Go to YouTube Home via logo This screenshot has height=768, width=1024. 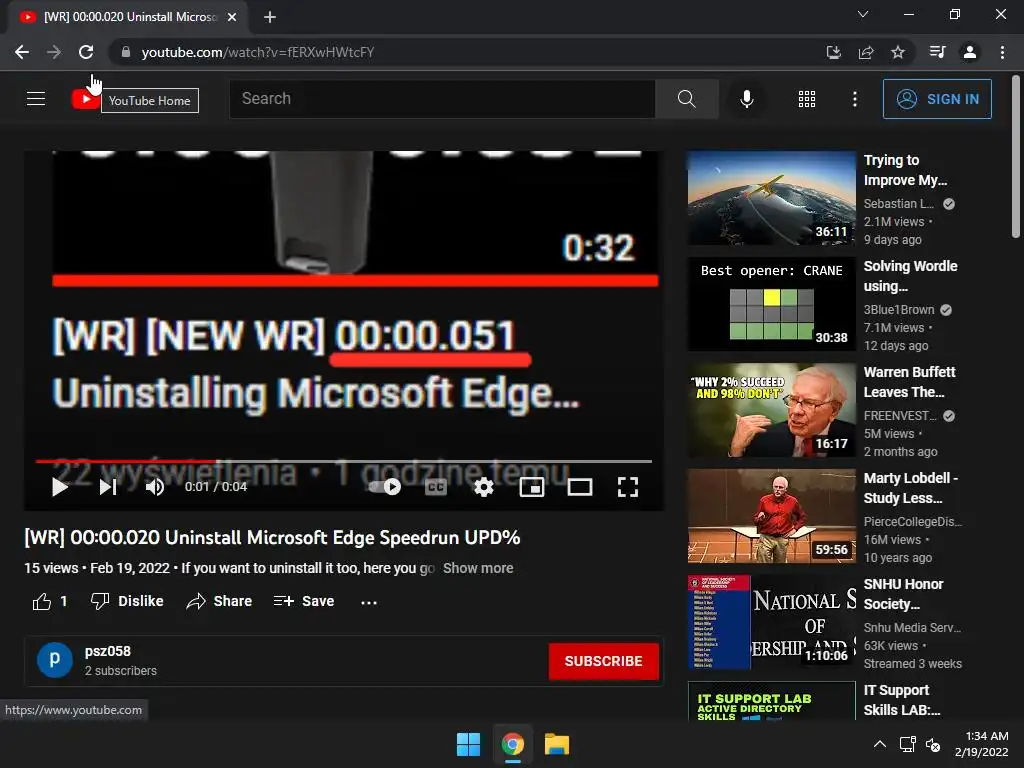point(86,99)
